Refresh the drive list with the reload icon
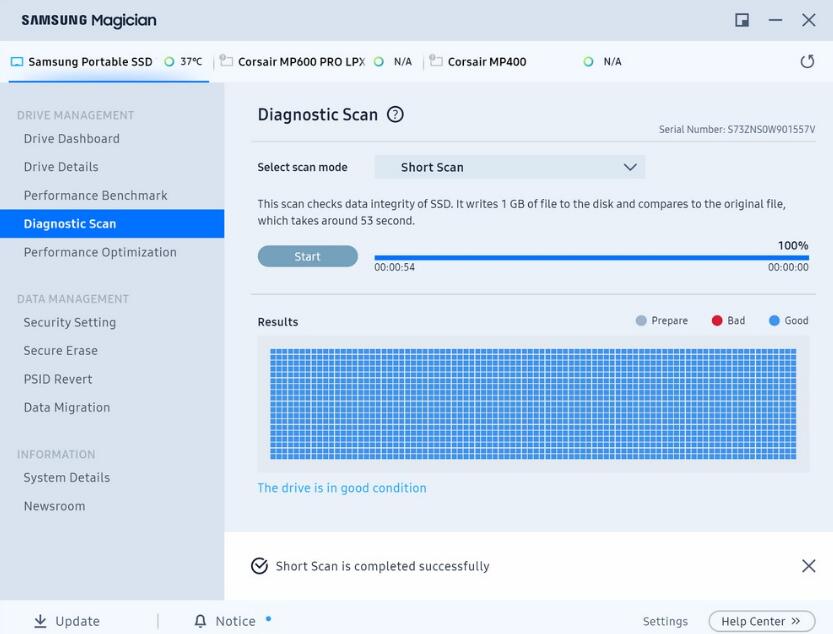This screenshot has width=833, height=634. click(x=807, y=62)
